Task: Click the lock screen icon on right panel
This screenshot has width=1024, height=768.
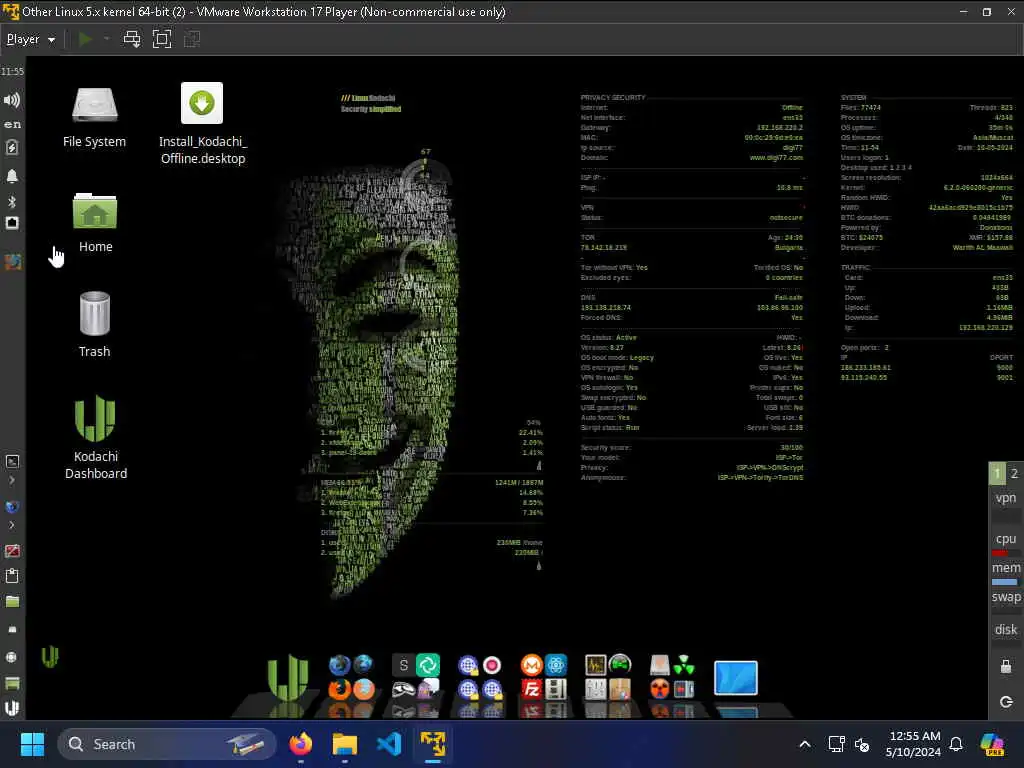Action: tap(1006, 667)
